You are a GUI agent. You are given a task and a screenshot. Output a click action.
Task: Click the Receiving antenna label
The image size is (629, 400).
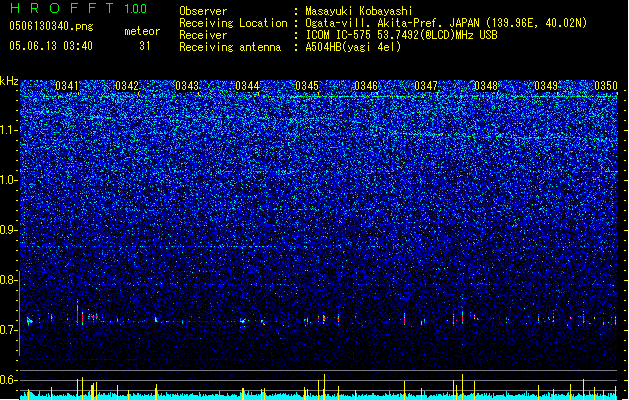point(230,47)
